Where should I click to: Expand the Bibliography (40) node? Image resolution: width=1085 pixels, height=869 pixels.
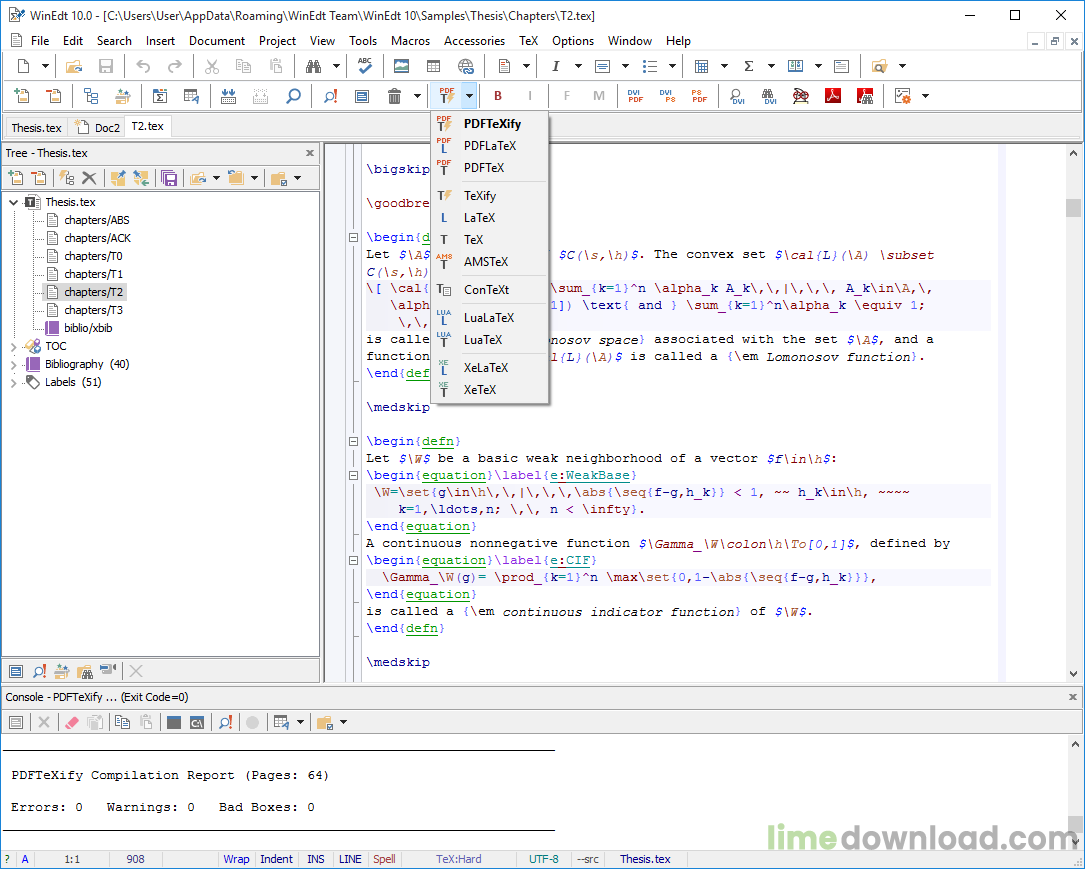13,364
